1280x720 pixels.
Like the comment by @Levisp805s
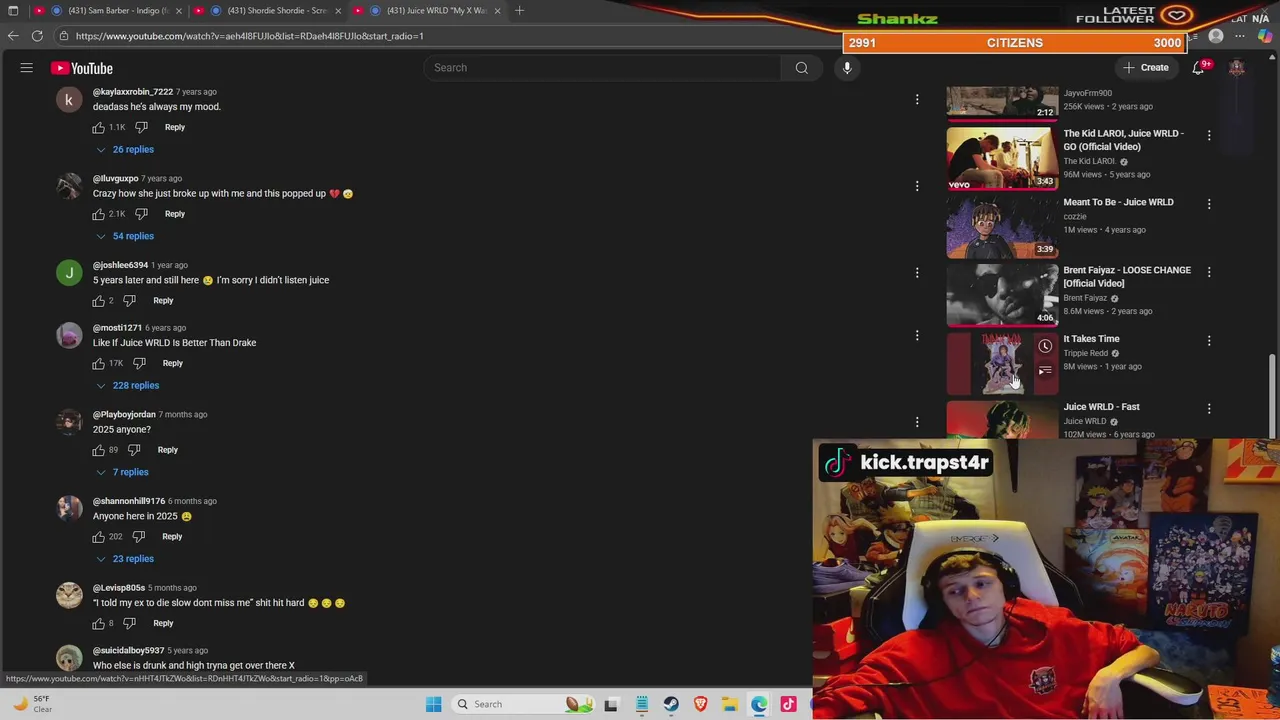click(x=99, y=623)
